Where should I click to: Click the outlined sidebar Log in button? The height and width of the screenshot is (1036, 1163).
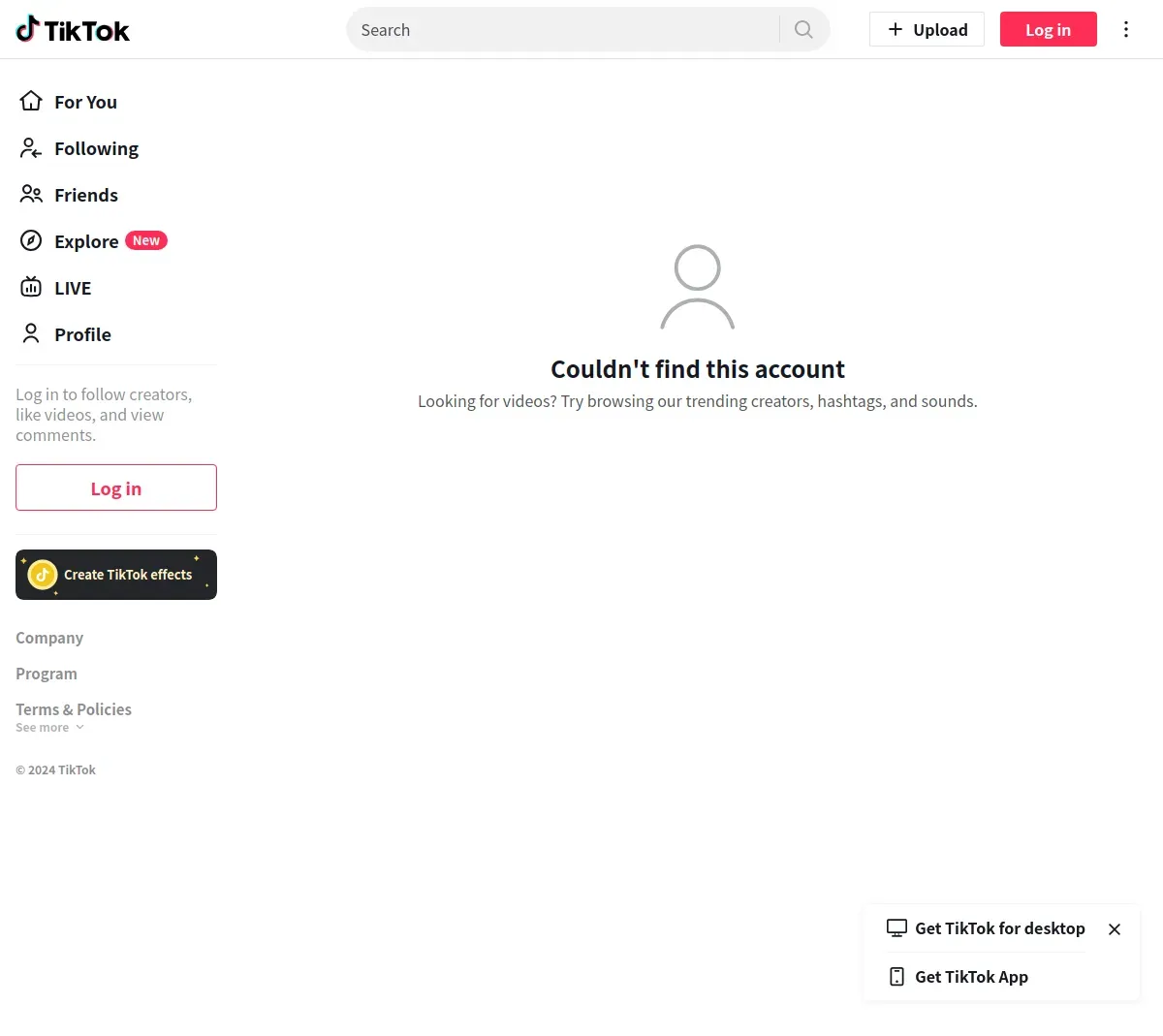click(x=116, y=487)
